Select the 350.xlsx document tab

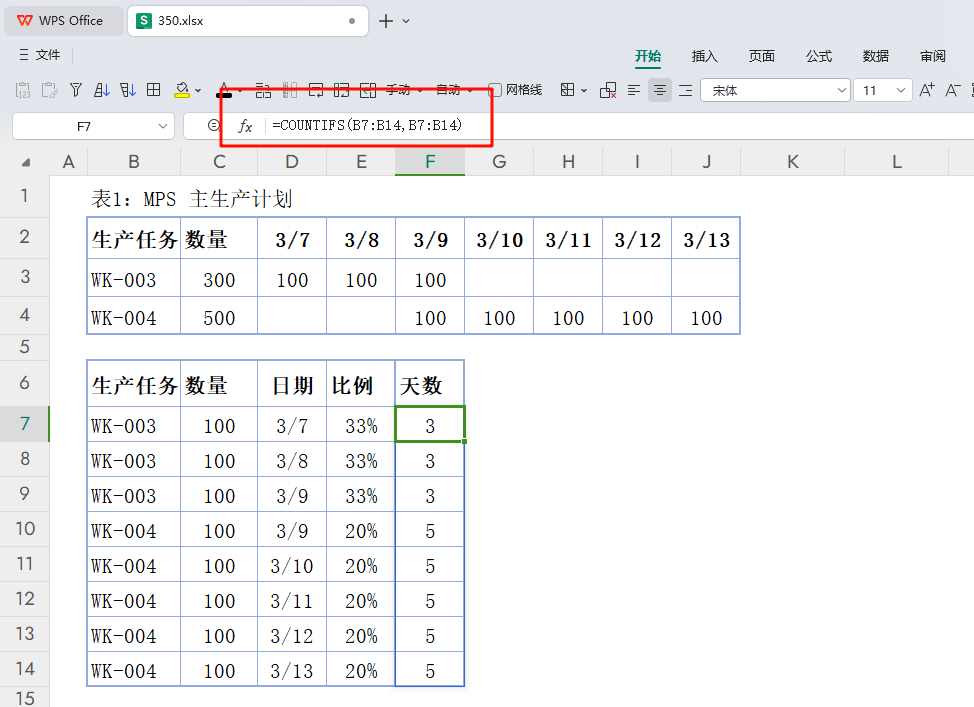pyautogui.click(x=247, y=21)
